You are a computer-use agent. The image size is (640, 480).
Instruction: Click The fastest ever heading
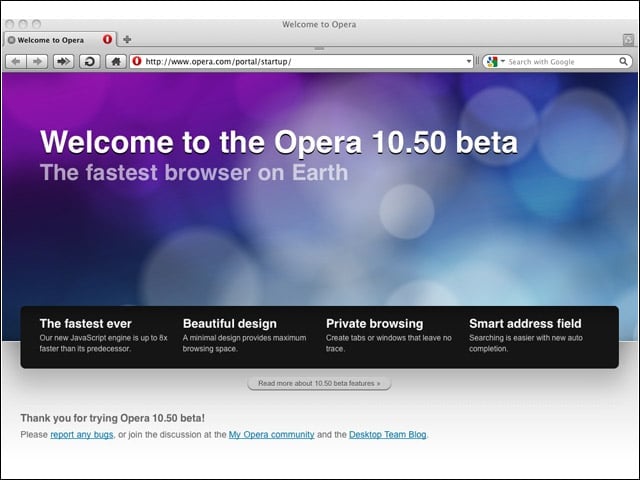pyautogui.click(x=86, y=324)
